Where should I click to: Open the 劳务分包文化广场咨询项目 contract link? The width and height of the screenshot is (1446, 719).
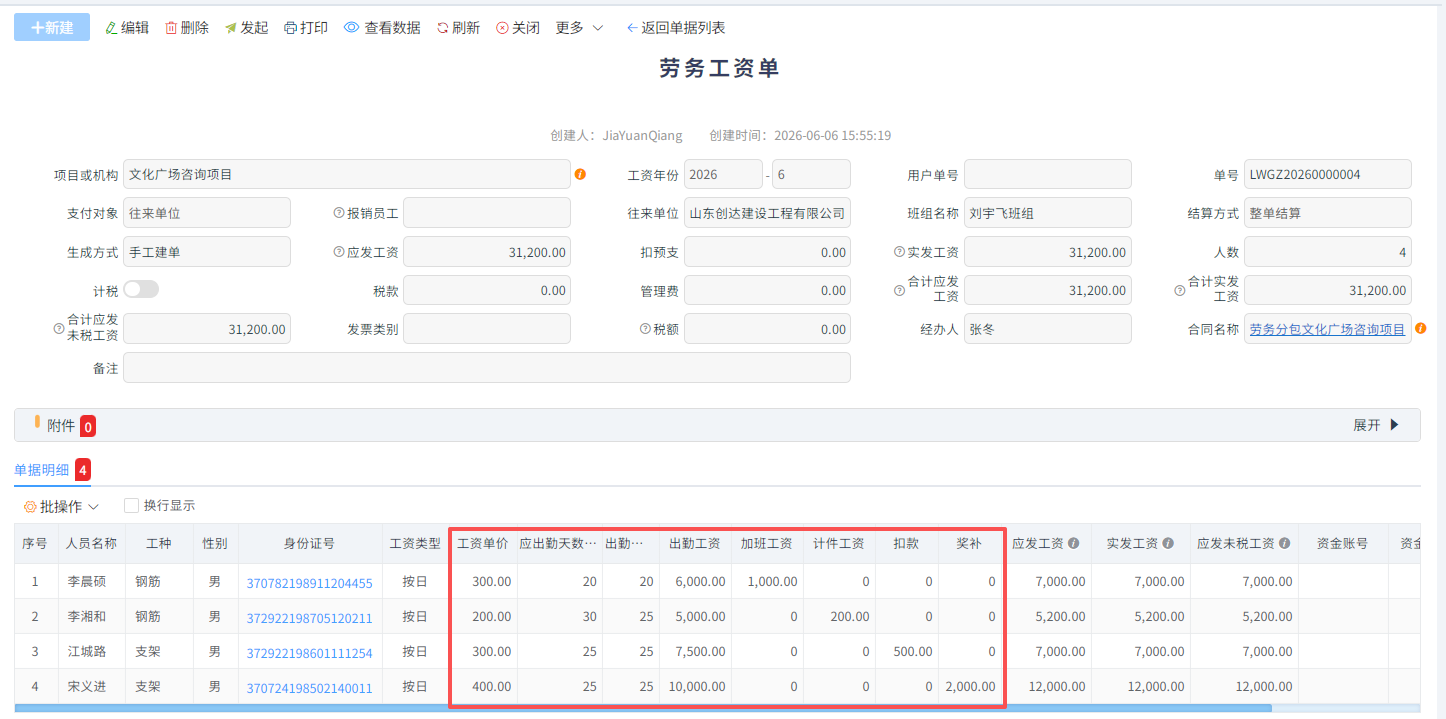coord(1327,329)
